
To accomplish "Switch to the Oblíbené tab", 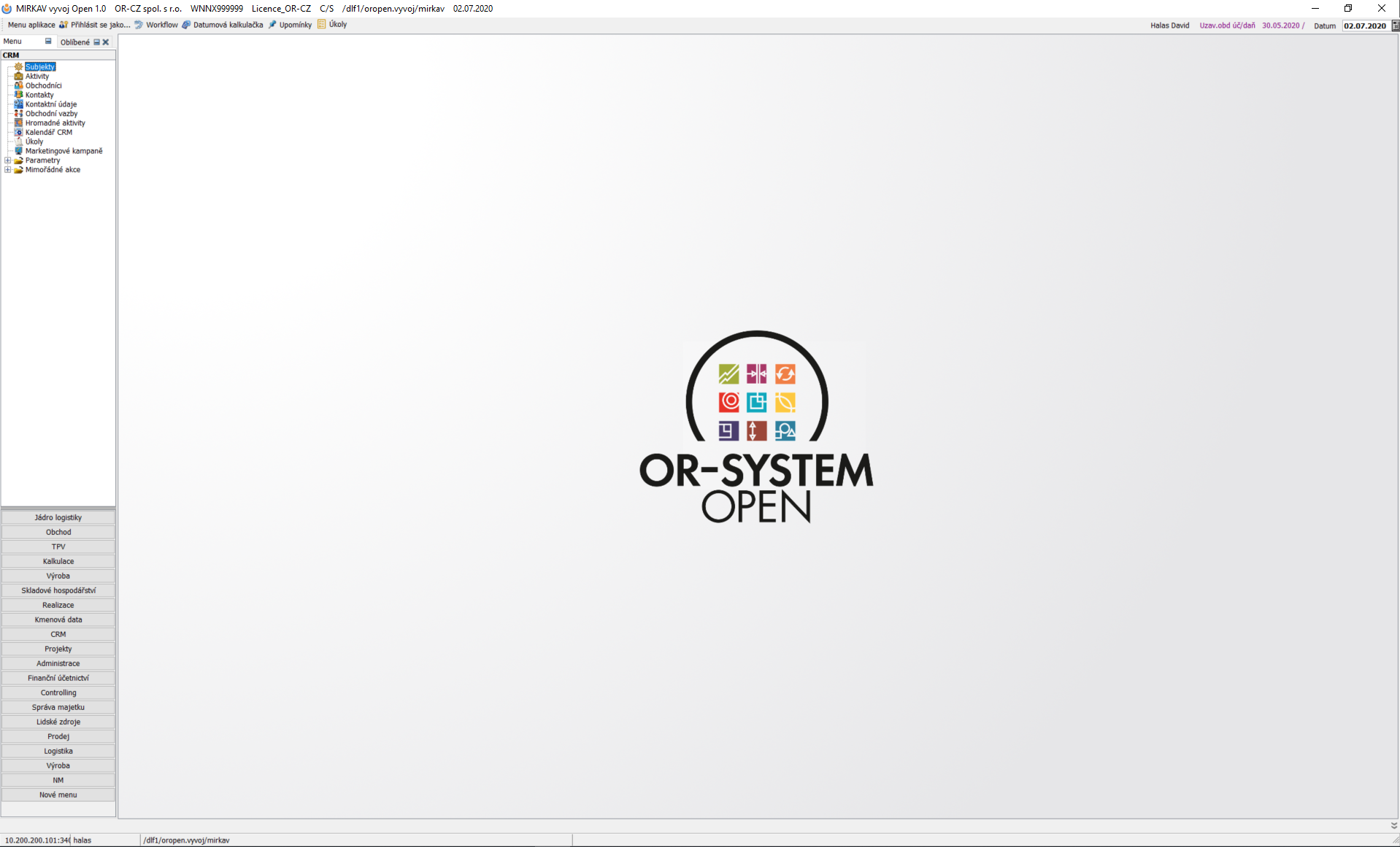I will (74, 42).
